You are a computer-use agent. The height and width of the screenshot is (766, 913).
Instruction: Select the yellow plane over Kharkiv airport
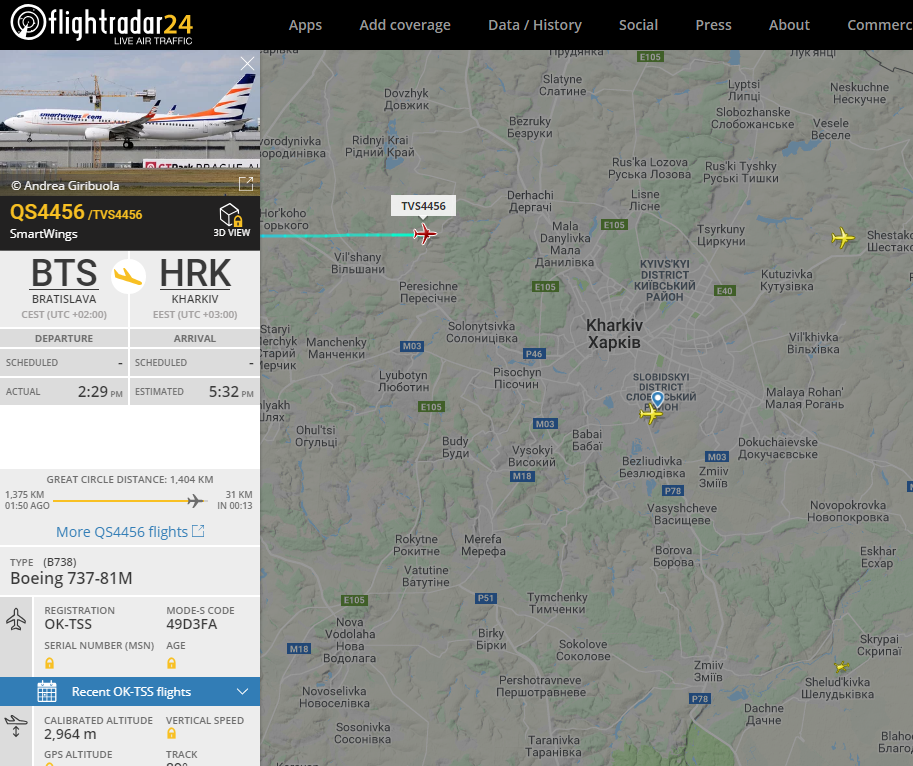point(651,414)
